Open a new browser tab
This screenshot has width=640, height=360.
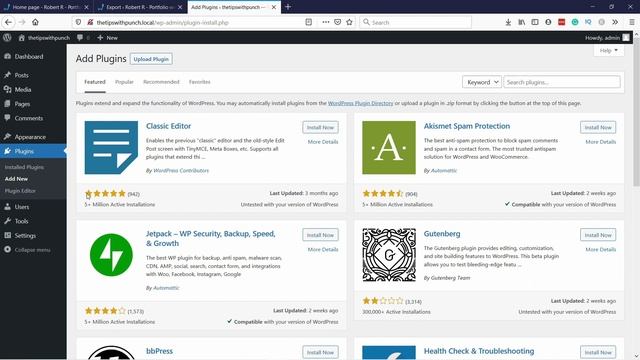(x=288, y=7)
